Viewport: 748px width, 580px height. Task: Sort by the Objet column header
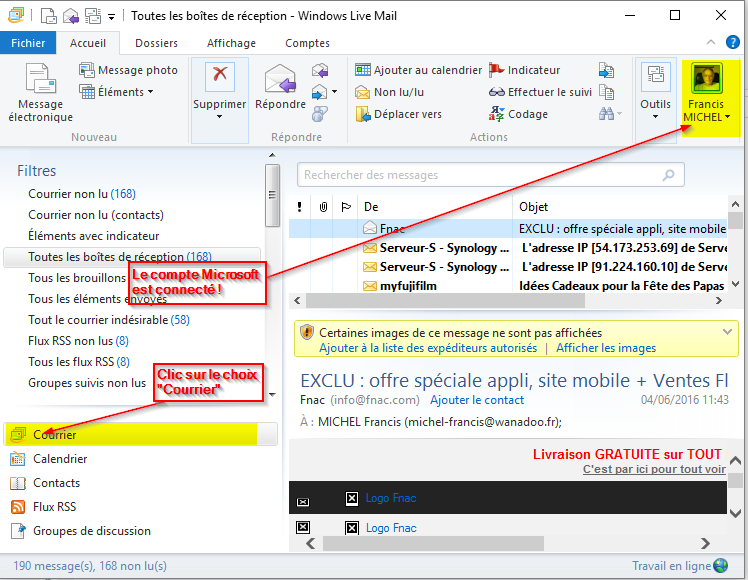(620, 207)
